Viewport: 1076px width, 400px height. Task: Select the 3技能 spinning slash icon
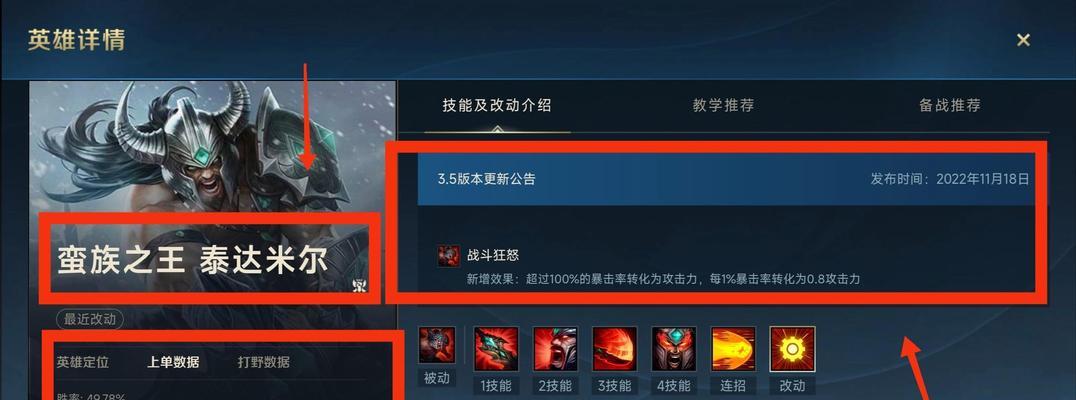click(615, 349)
